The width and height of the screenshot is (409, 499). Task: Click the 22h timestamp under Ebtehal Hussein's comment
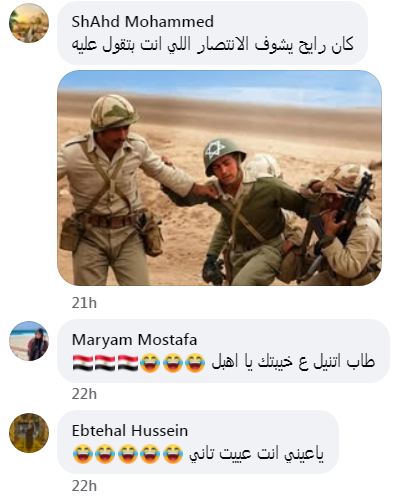(x=84, y=486)
